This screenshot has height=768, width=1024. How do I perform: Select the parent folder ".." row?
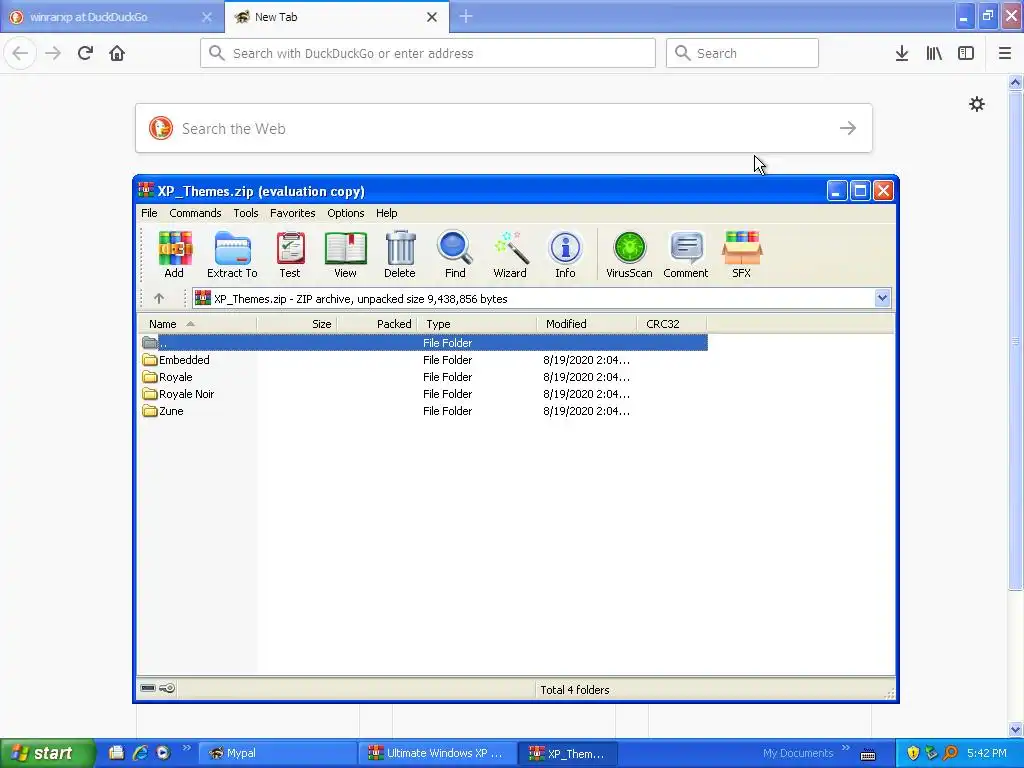tap(423, 343)
